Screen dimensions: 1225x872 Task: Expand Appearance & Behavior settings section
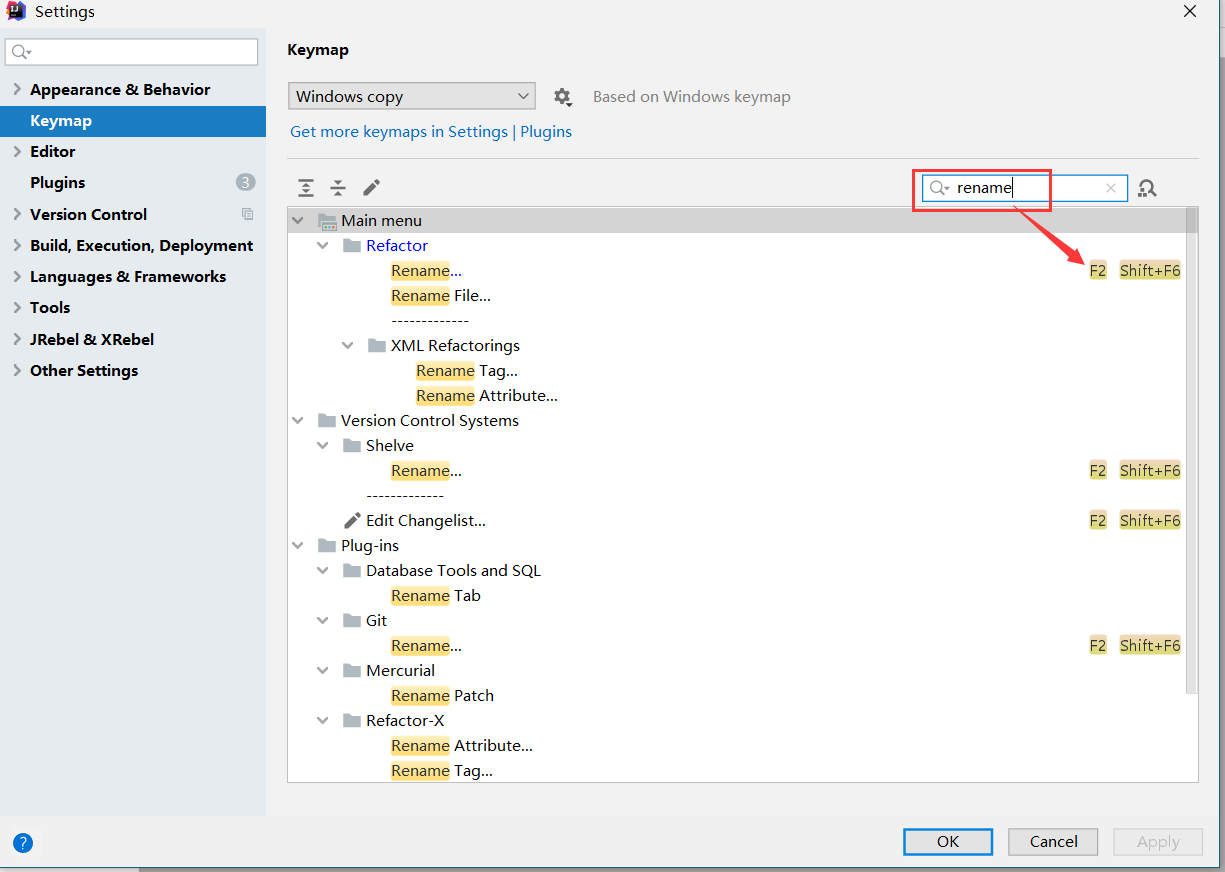pyautogui.click(x=17, y=89)
